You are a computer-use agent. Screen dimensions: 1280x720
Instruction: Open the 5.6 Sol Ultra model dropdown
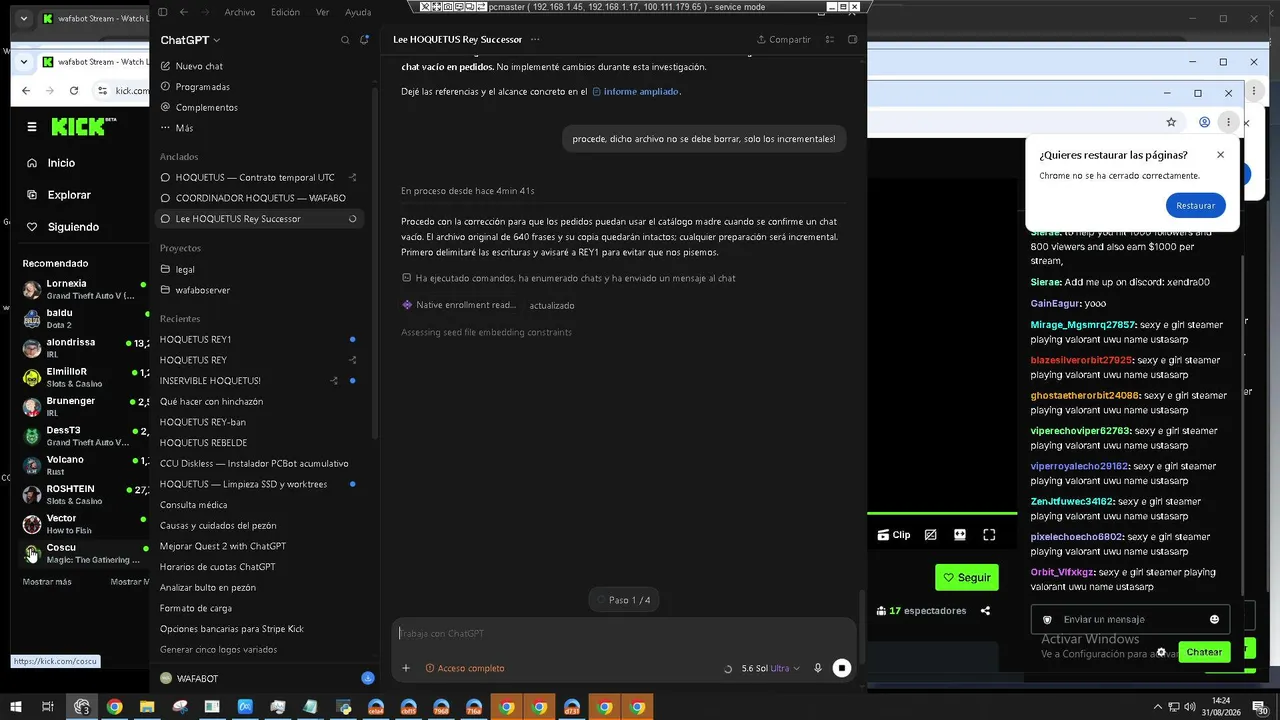tap(770, 668)
